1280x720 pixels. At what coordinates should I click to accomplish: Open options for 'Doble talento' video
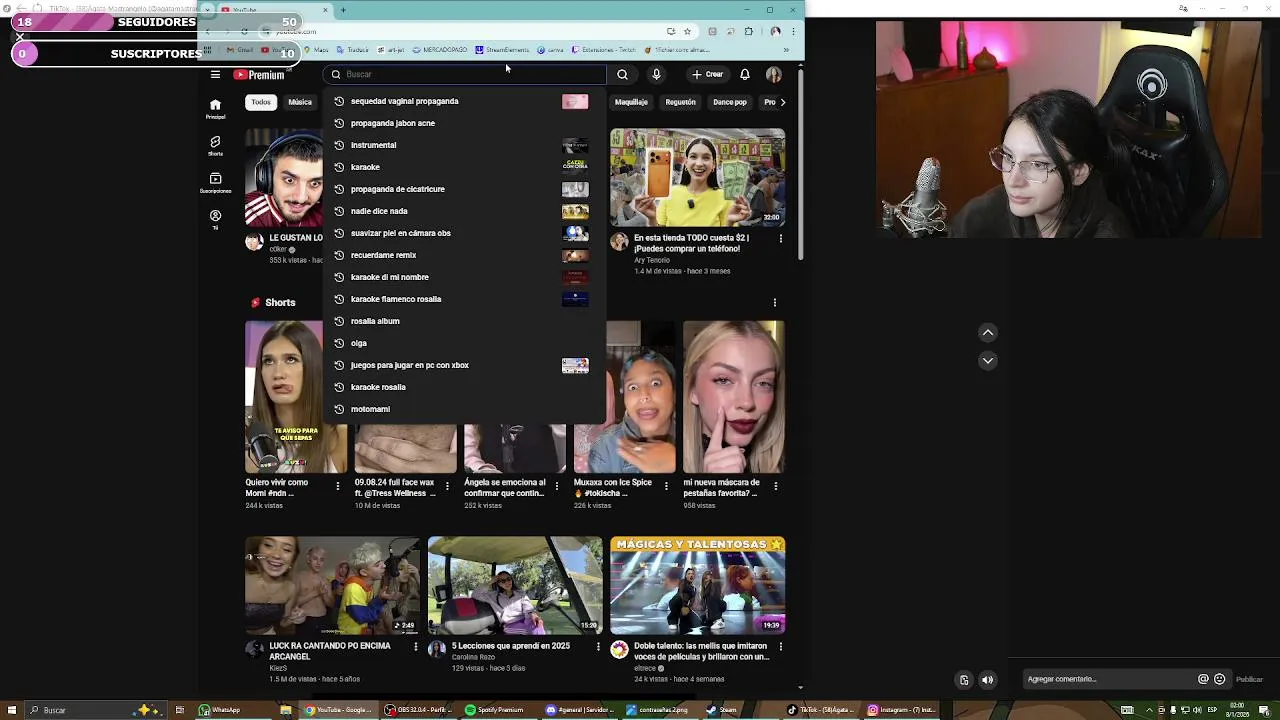click(x=781, y=647)
